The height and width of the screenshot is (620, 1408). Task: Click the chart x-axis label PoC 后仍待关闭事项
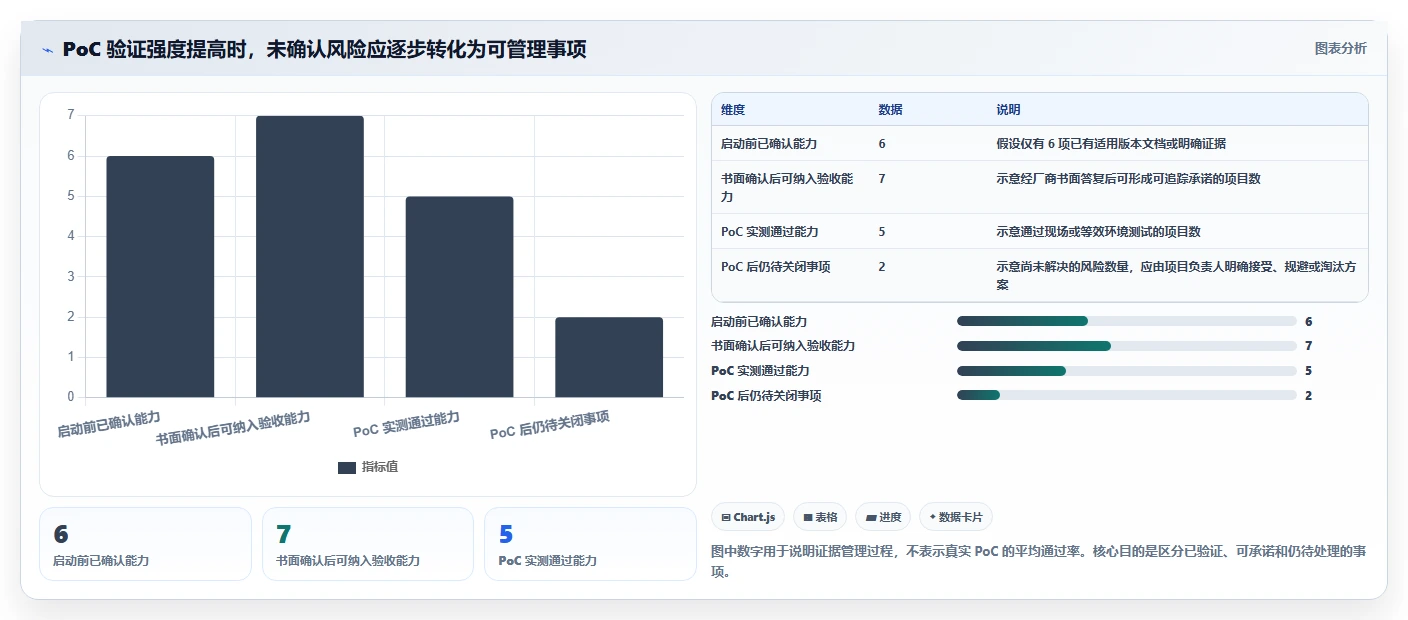coord(550,425)
